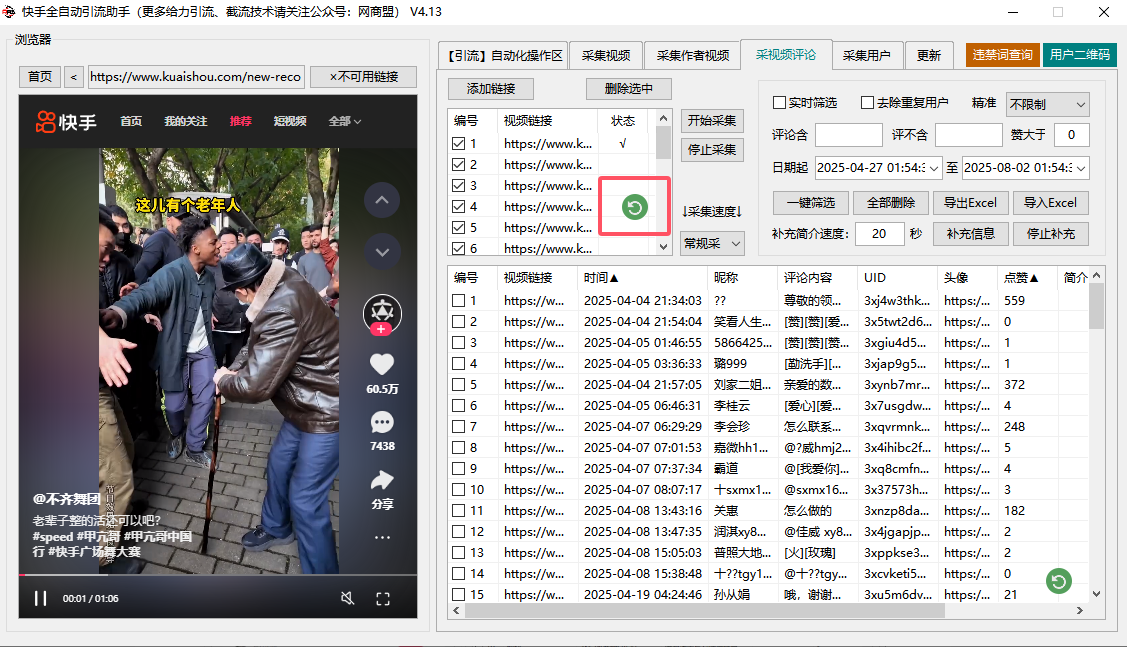
Task: Click the browser URL address field
Action: tap(196, 77)
